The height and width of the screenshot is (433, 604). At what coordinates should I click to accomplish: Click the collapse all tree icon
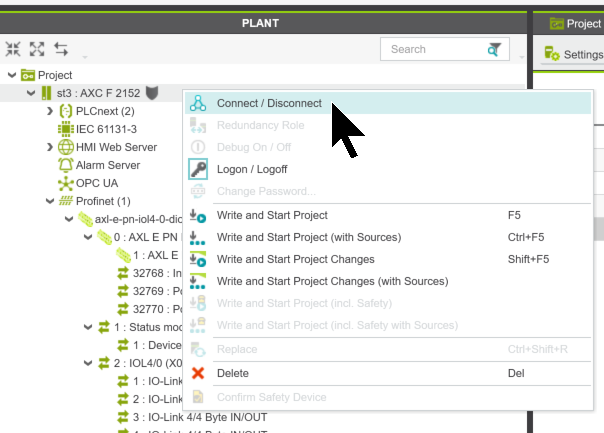point(13,48)
